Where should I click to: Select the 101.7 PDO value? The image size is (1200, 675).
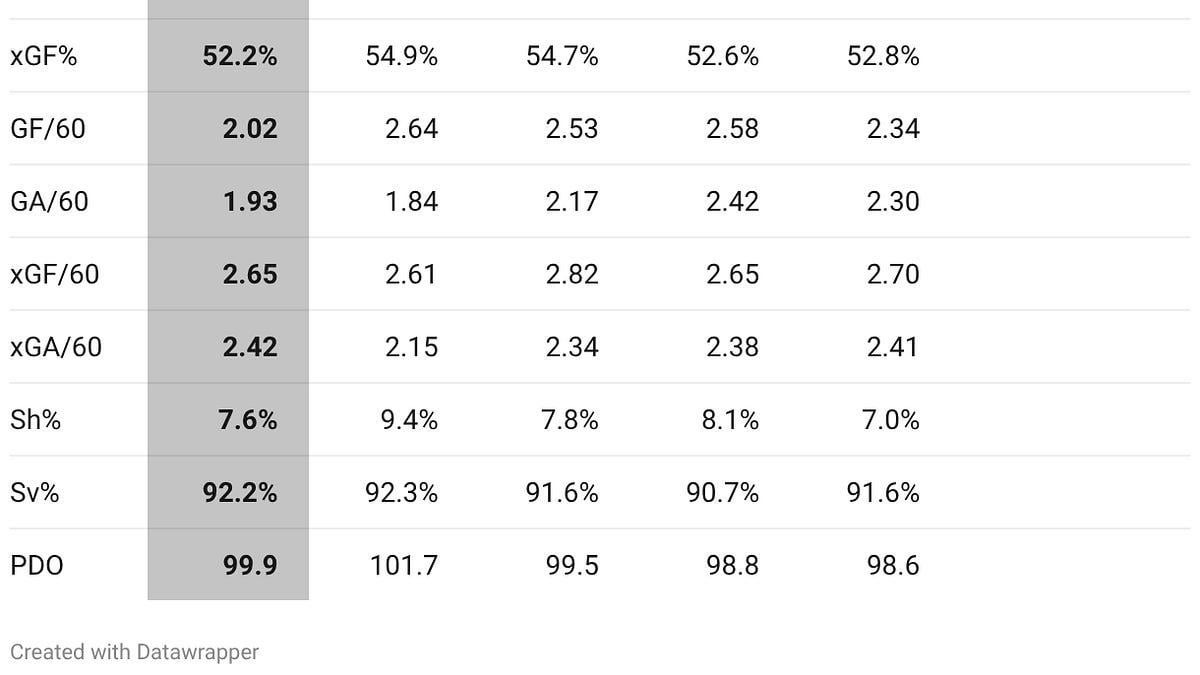click(404, 566)
